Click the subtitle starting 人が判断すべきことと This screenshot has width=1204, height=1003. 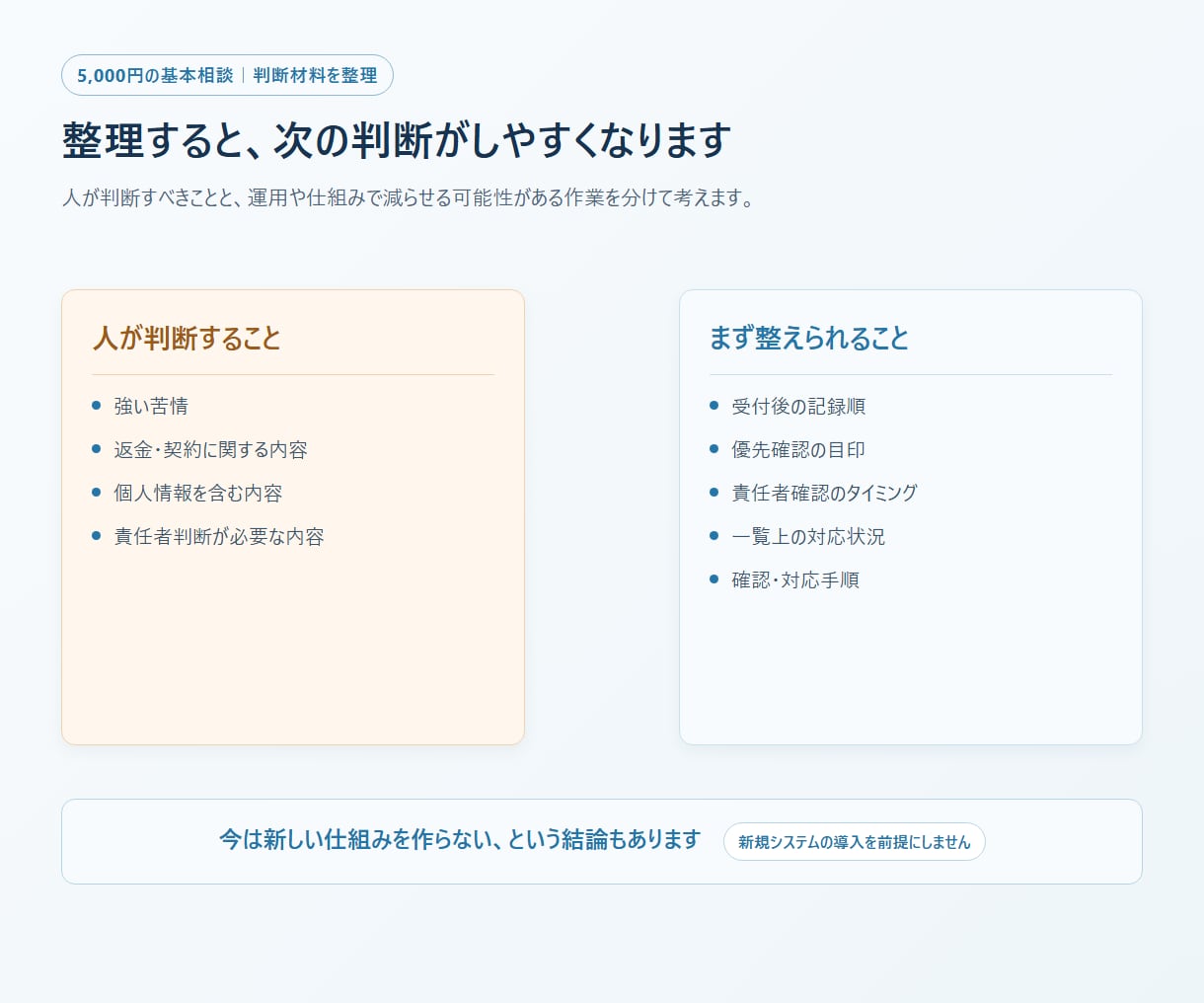click(x=412, y=197)
